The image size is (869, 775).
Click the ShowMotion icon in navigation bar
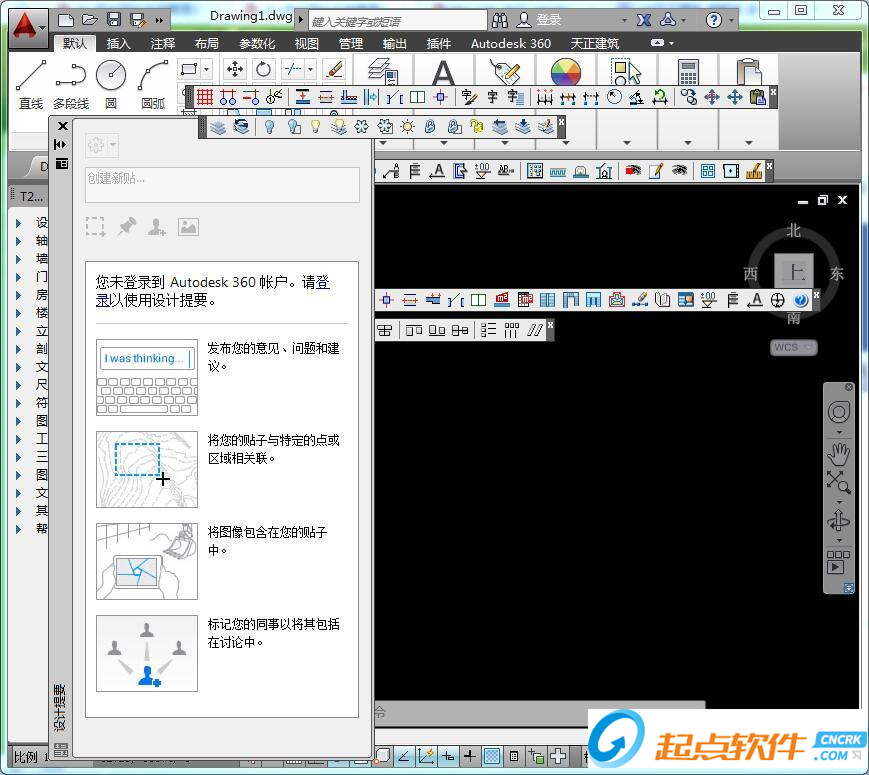pyautogui.click(x=838, y=562)
